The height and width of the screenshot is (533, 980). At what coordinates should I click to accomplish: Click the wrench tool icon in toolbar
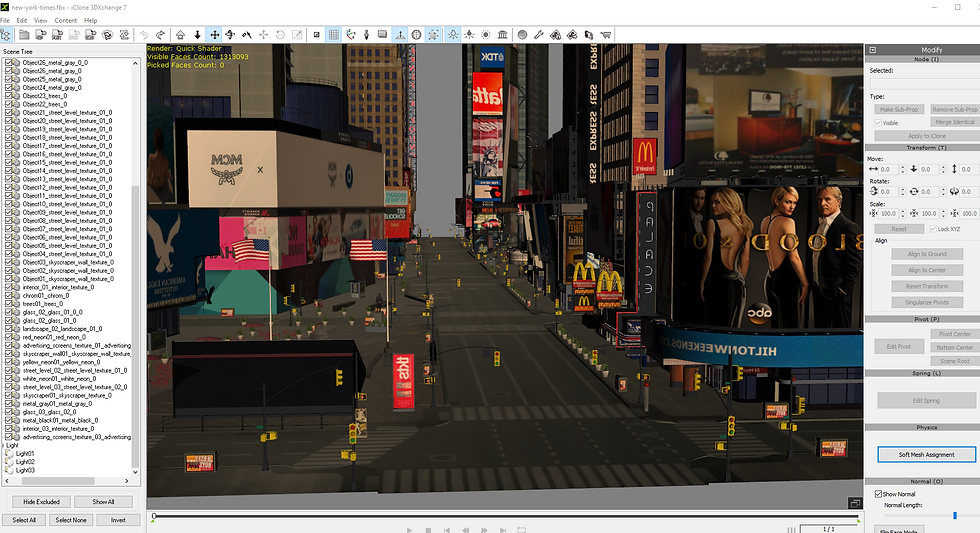pyautogui.click(x=539, y=35)
